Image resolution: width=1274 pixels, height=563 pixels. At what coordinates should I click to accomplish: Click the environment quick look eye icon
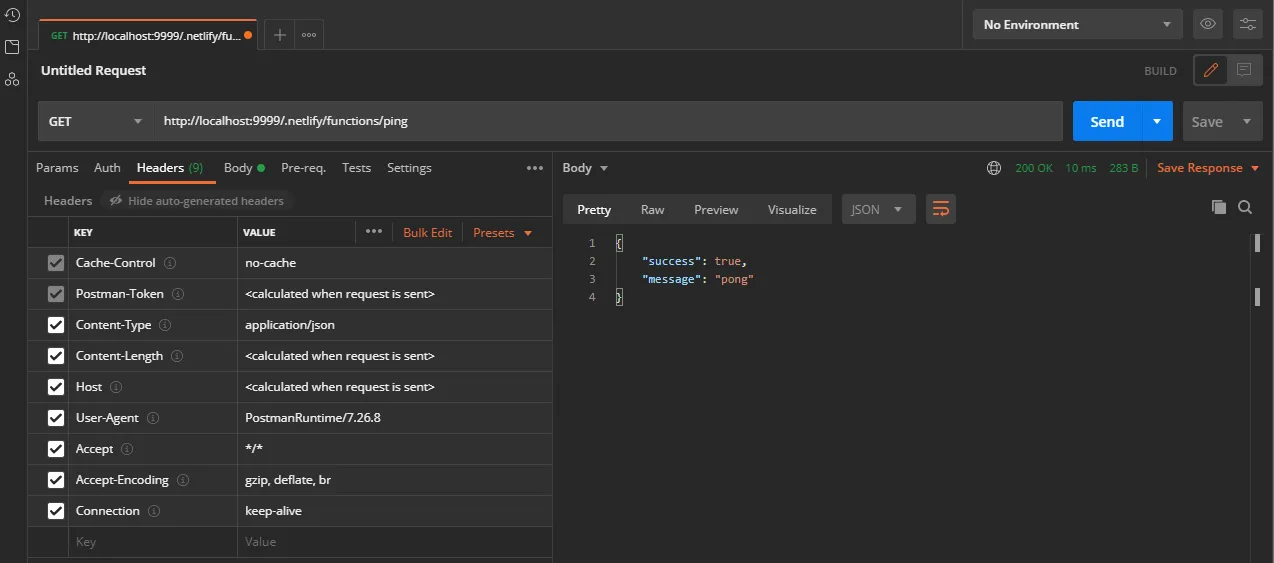(1208, 24)
